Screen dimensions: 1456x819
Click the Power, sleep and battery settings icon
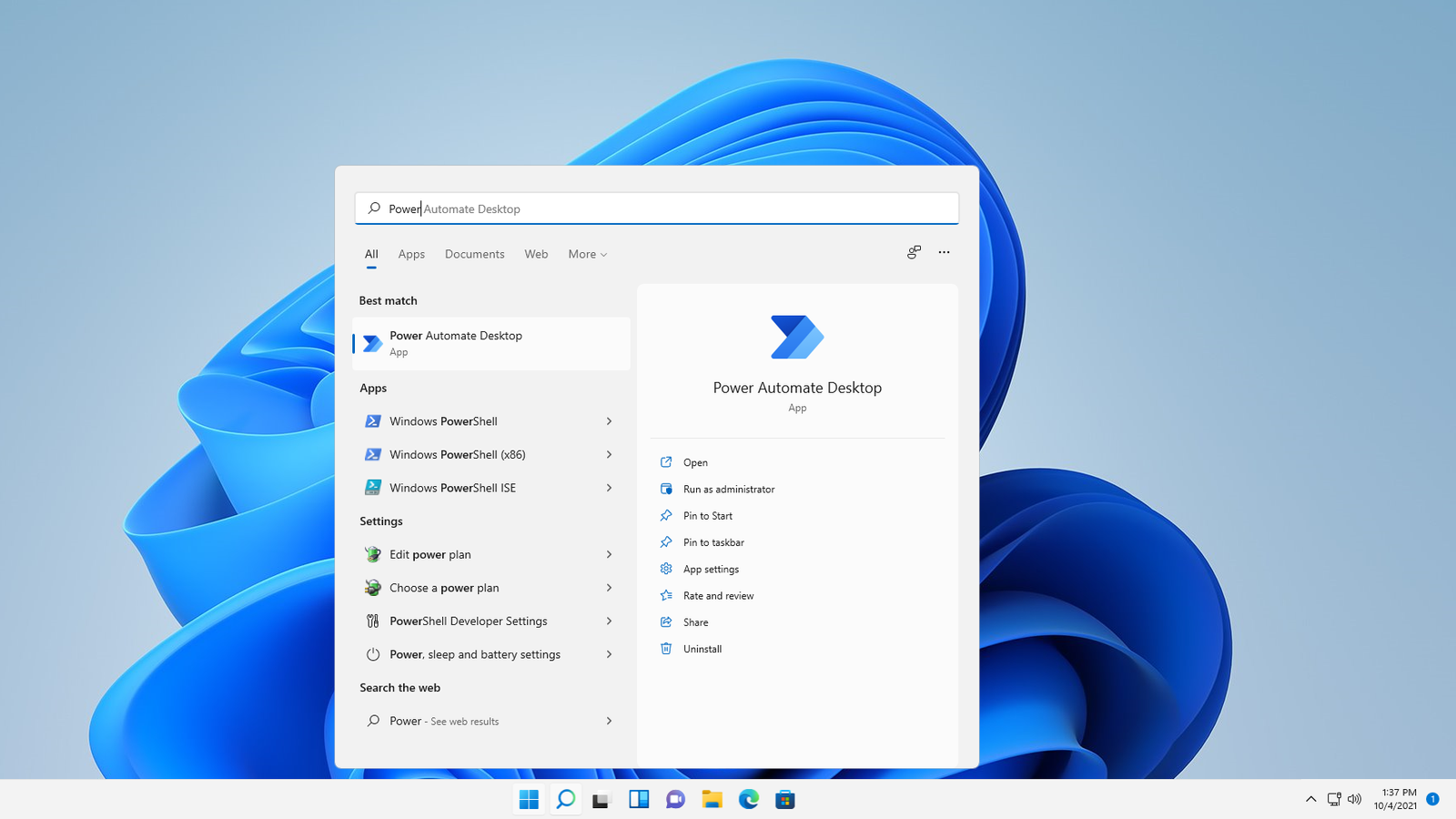372,654
